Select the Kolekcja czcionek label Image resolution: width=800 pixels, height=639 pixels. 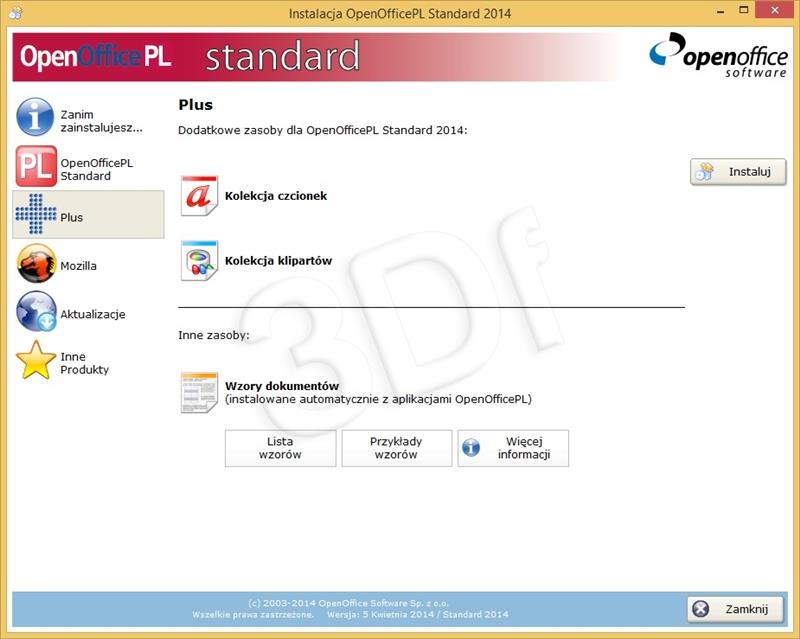276,196
